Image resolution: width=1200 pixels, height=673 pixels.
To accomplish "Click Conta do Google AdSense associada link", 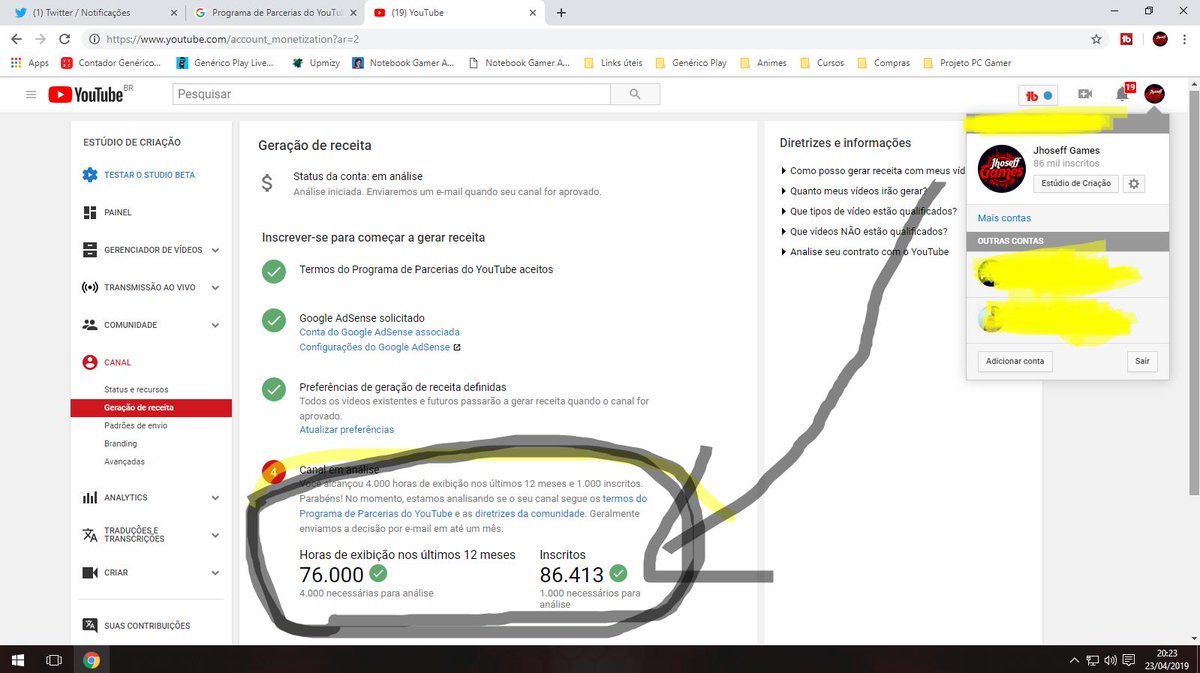I will 379,332.
